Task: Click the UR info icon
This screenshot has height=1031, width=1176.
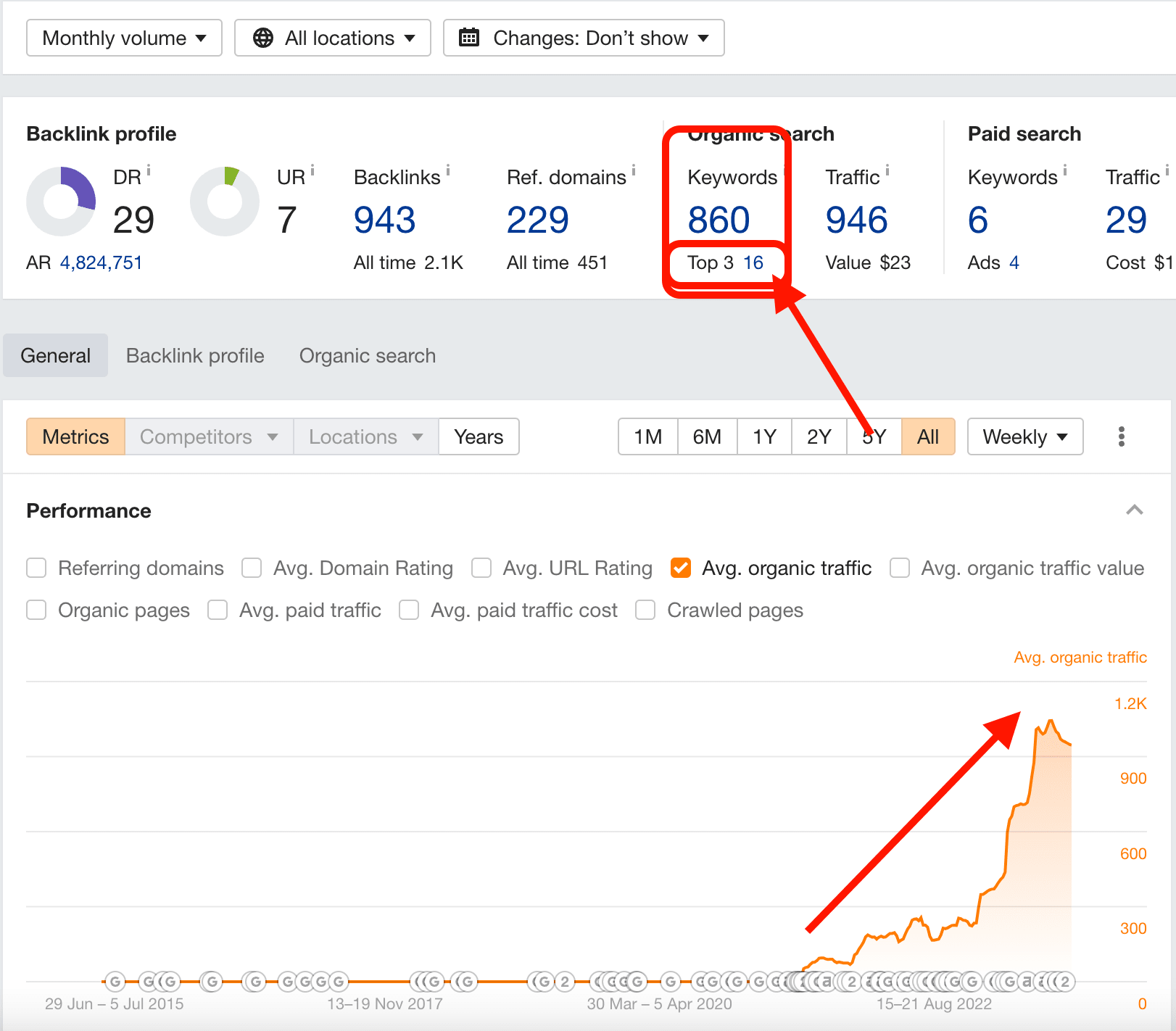Action: (x=312, y=170)
